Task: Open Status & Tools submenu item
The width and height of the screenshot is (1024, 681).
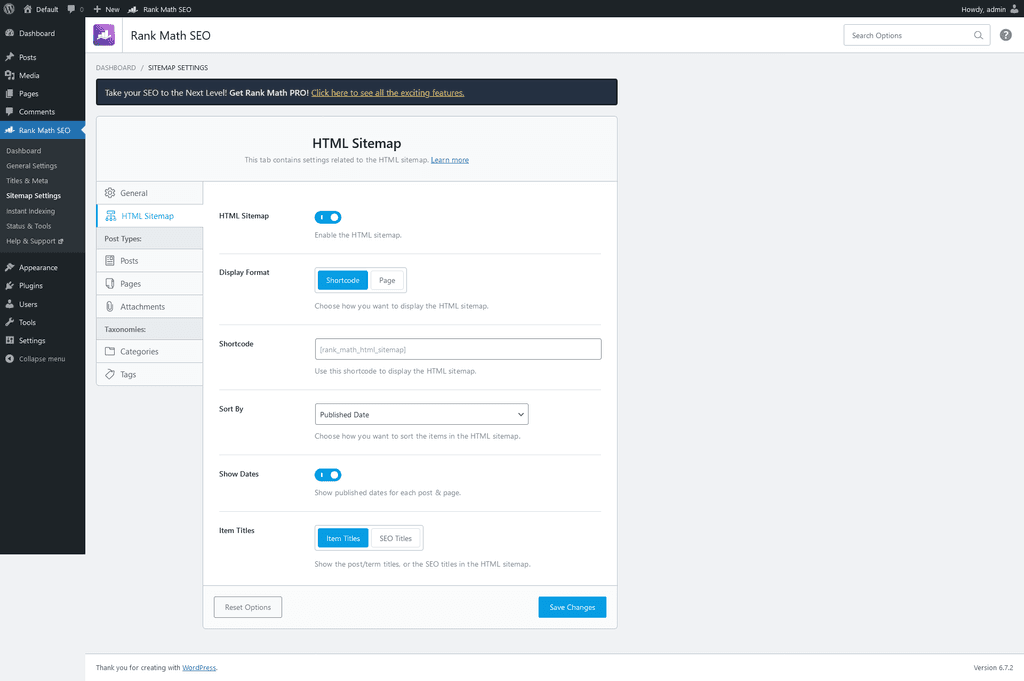Action: (28, 226)
